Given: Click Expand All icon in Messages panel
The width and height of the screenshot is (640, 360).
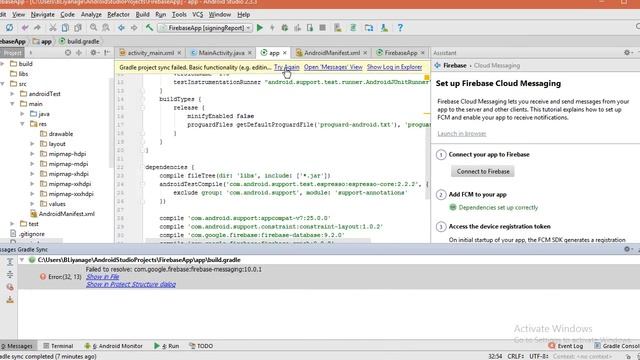Looking at the screenshot, I should [x=10, y=262].
